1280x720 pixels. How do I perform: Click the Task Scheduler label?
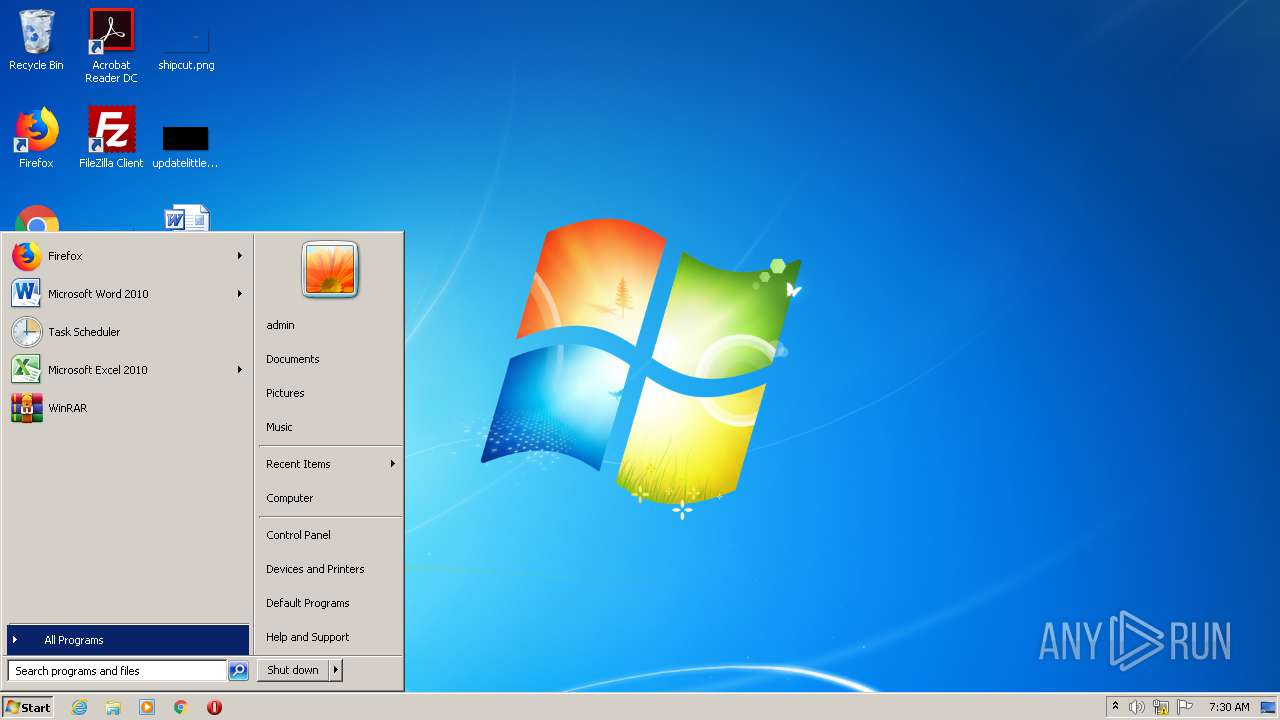(x=84, y=332)
